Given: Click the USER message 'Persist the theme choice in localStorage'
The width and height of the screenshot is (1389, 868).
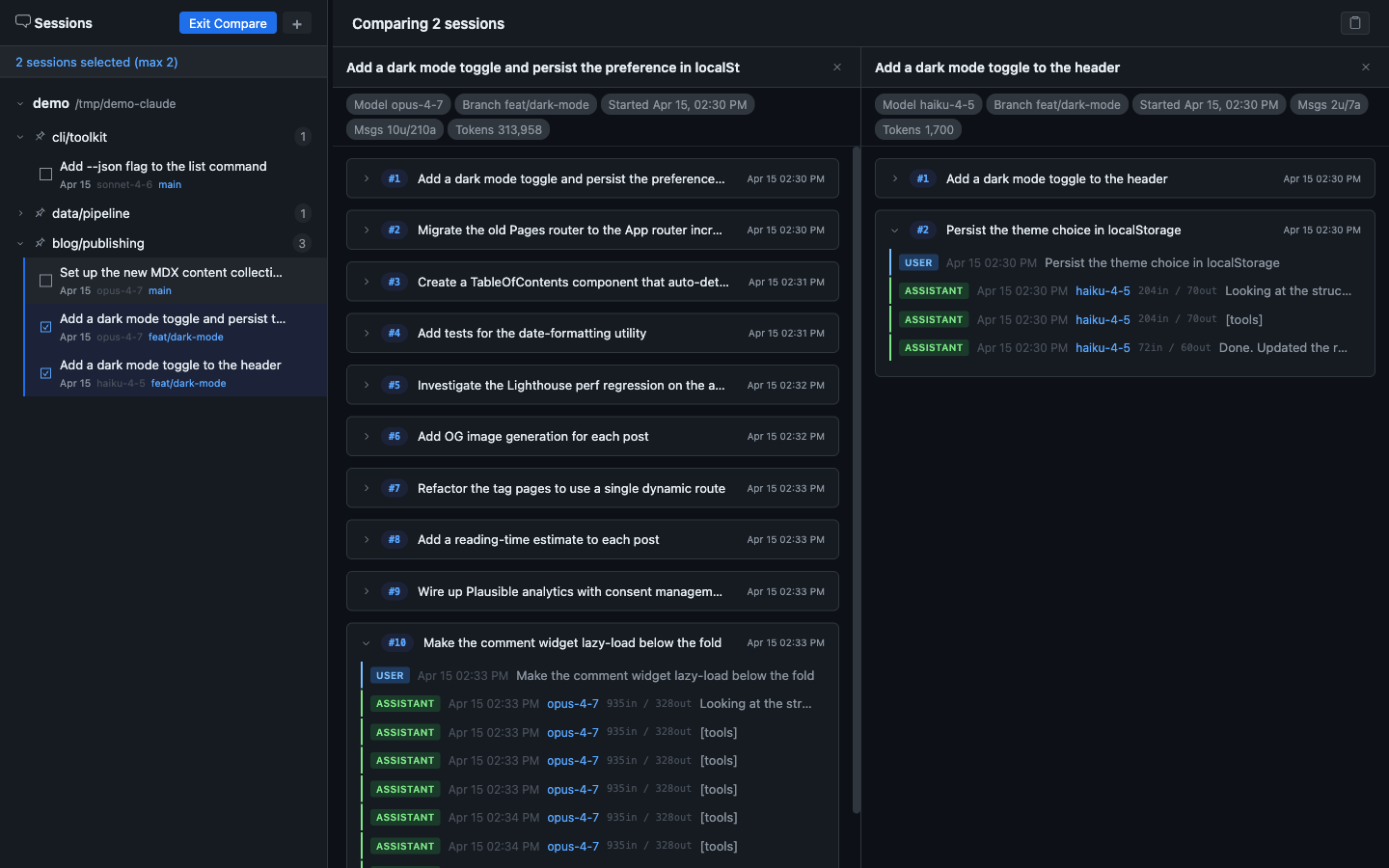Looking at the screenshot, I should (1125, 262).
